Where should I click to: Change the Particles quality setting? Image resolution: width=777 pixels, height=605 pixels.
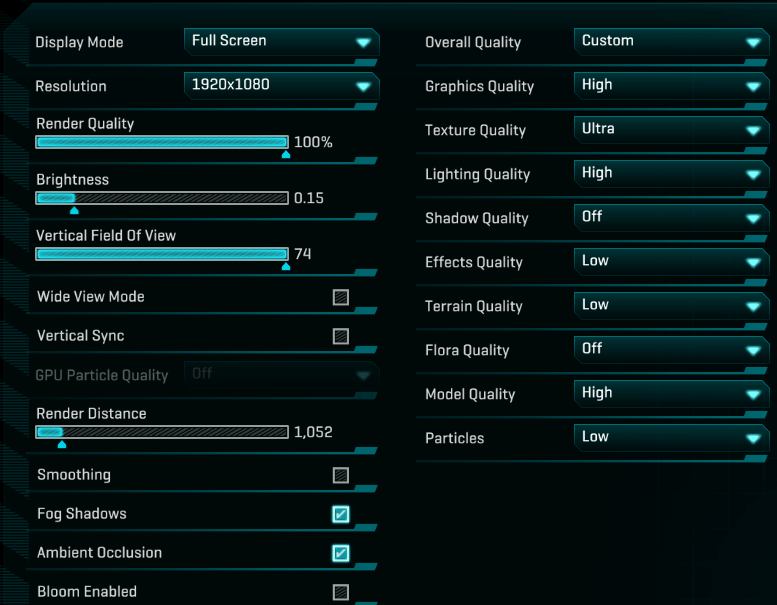tap(671, 438)
